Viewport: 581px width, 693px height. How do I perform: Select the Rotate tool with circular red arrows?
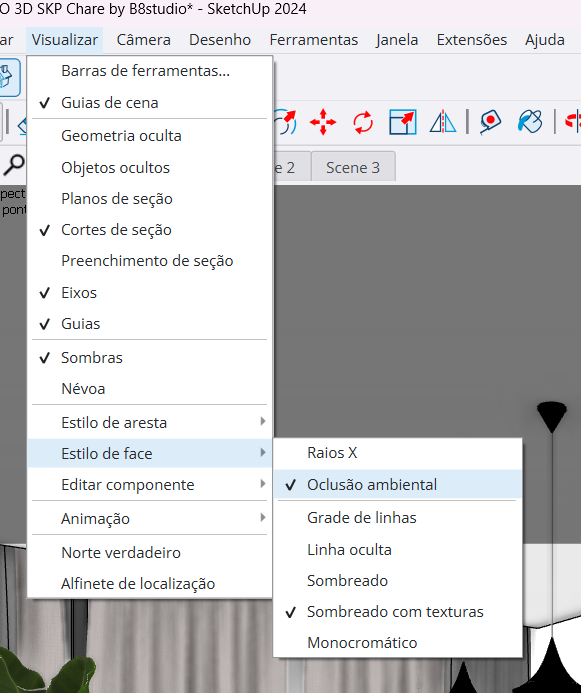click(x=363, y=122)
